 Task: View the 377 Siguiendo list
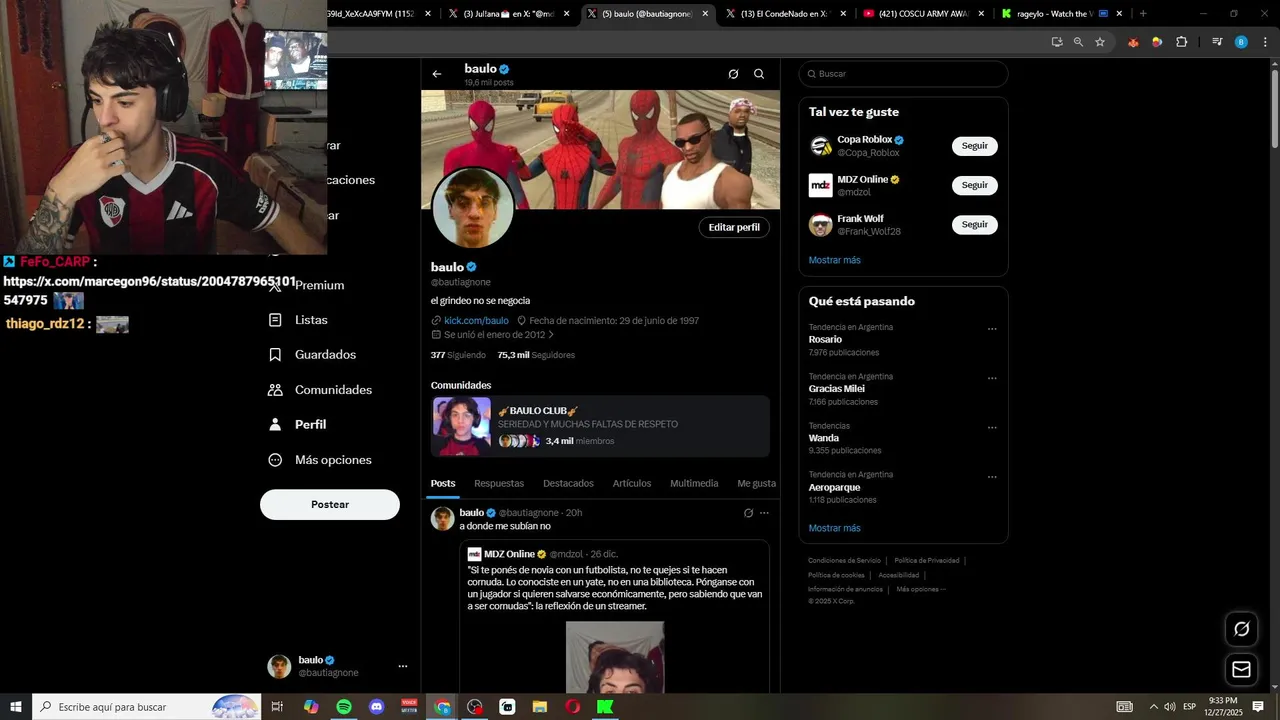coord(458,355)
